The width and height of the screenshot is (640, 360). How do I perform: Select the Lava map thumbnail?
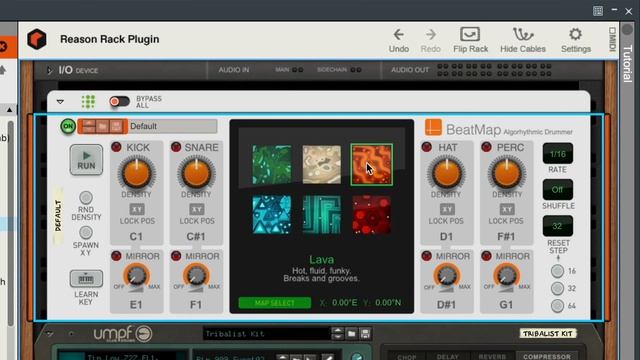(371, 164)
